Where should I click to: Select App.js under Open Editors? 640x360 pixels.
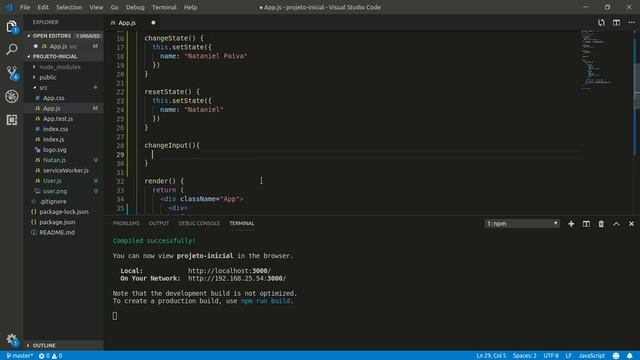(x=63, y=46)
